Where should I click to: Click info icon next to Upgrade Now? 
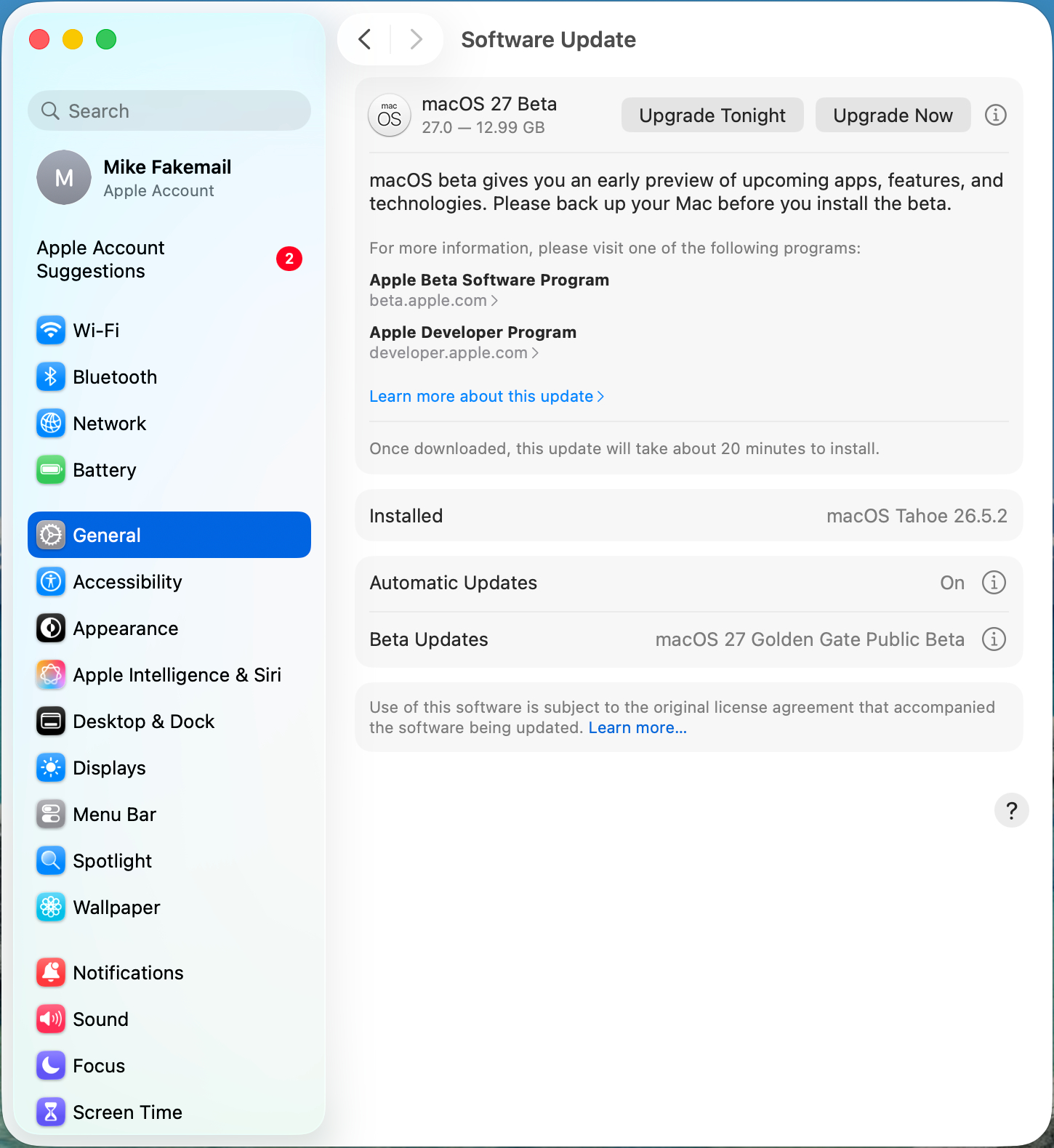pyautogui.click(x=995, y=115)
